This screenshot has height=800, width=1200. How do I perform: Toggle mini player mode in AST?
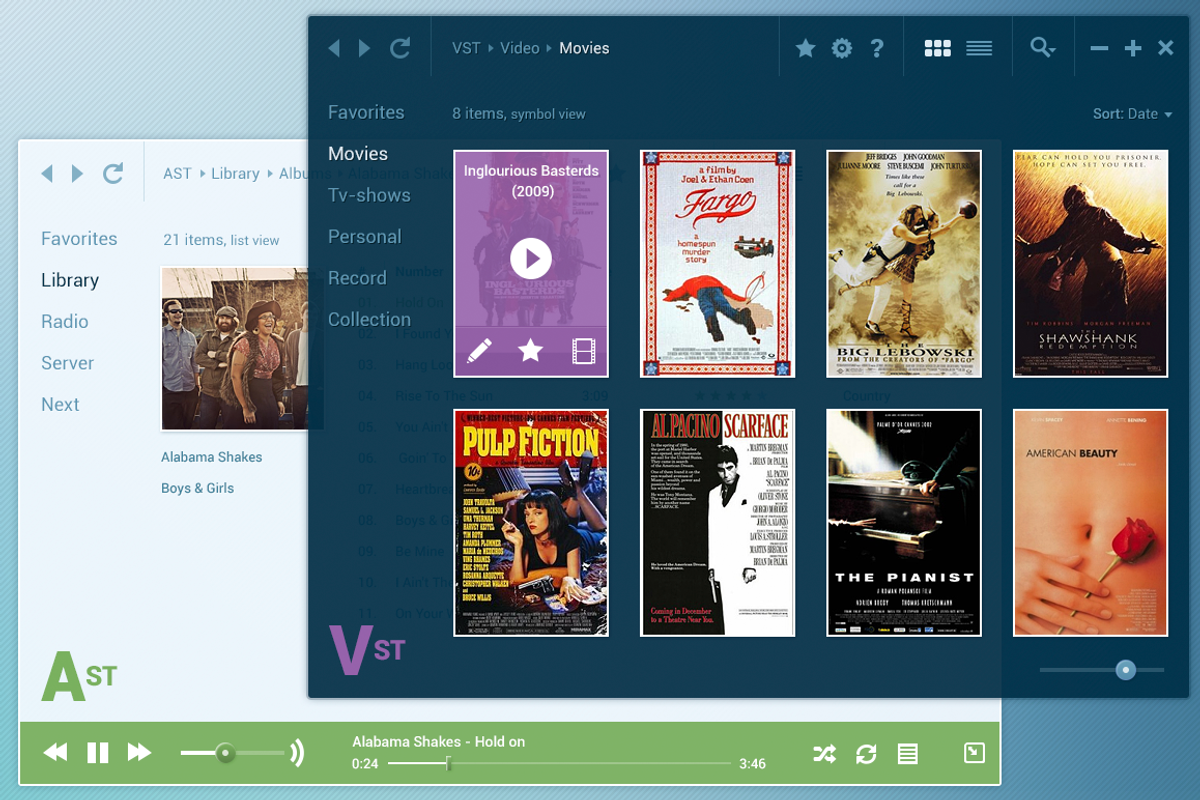(974, 753)
